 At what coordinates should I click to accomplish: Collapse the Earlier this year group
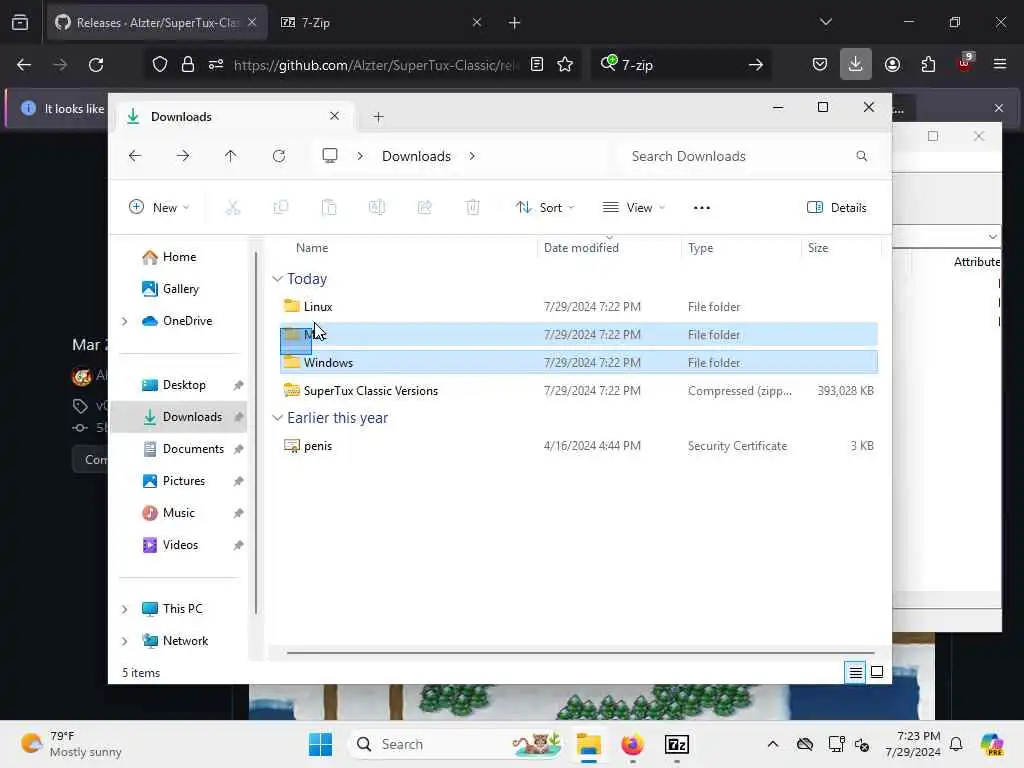tap(278, 418)
